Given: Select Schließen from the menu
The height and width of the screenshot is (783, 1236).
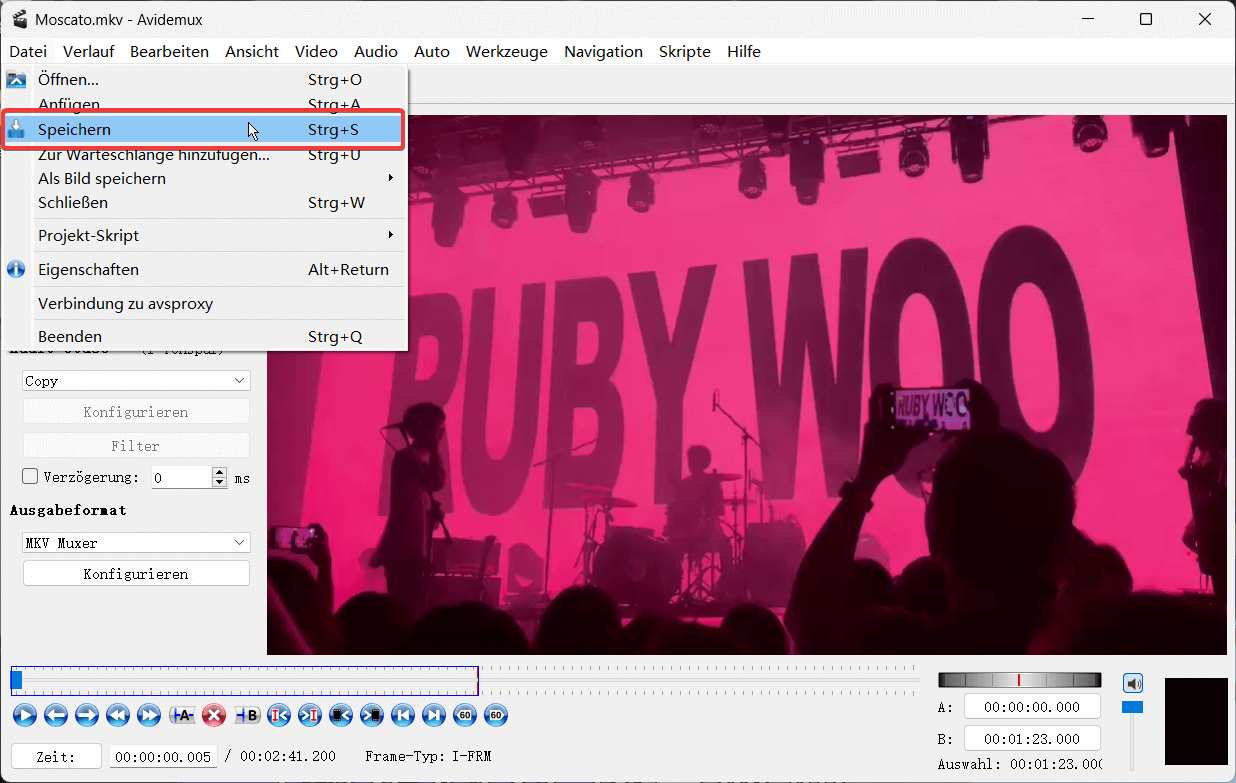Looking at the screenshot, I should pos(205,202).
